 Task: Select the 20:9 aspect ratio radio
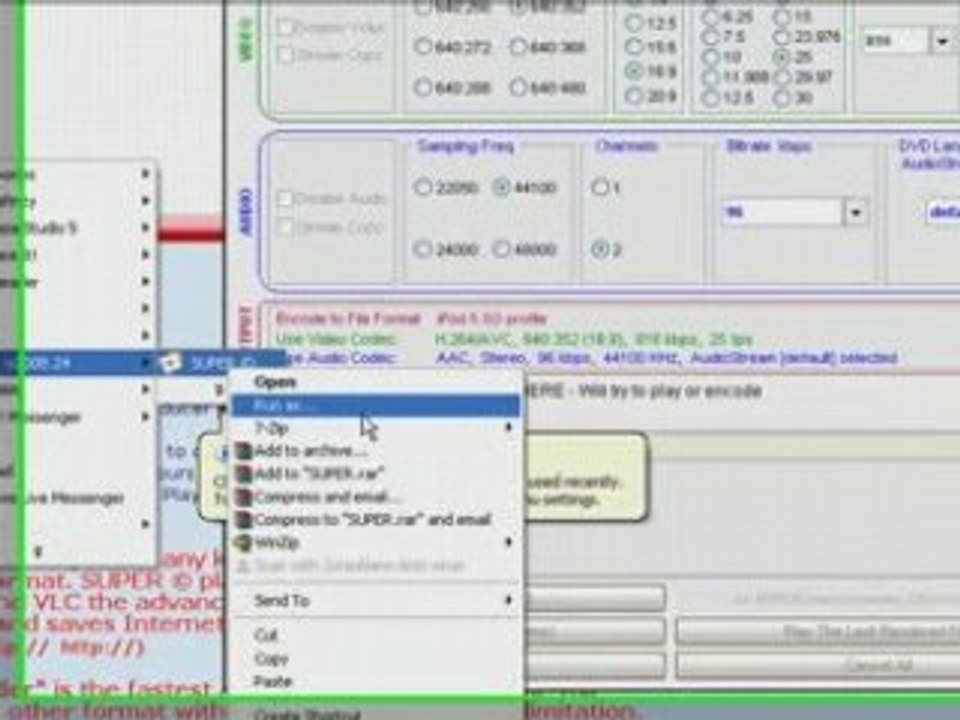tap(634, 96)
